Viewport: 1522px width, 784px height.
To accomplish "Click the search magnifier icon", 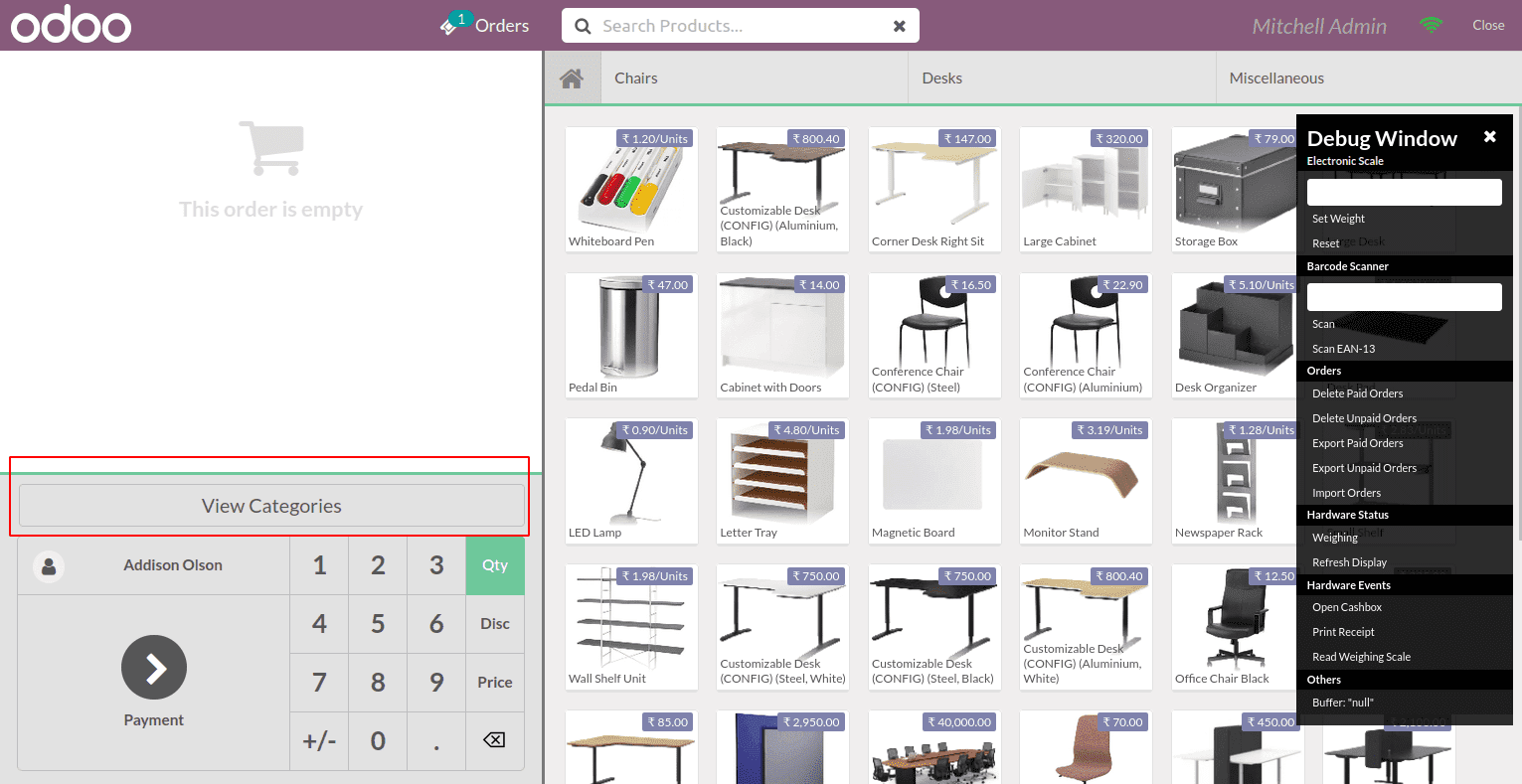I will pyautogui.click(x=584, y=27).
